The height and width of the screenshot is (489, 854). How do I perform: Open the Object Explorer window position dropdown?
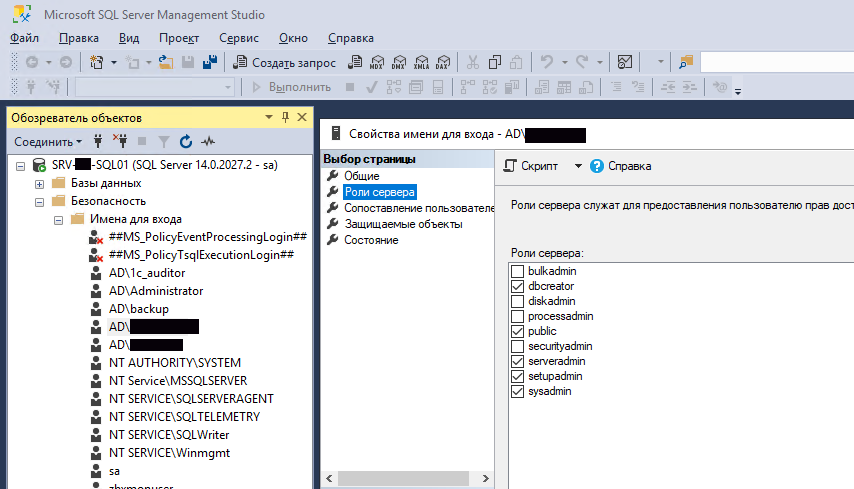[269, 117]
